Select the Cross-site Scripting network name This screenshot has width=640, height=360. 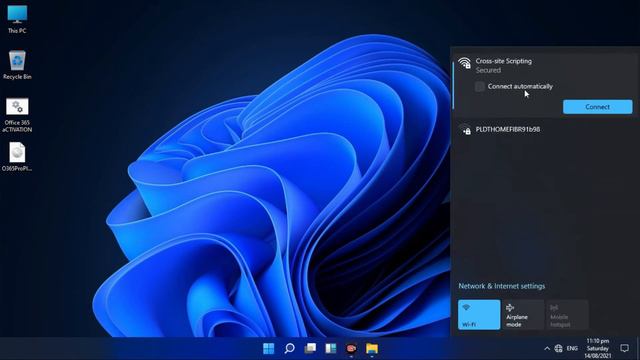pyautogui.click(x=504, y=61)
